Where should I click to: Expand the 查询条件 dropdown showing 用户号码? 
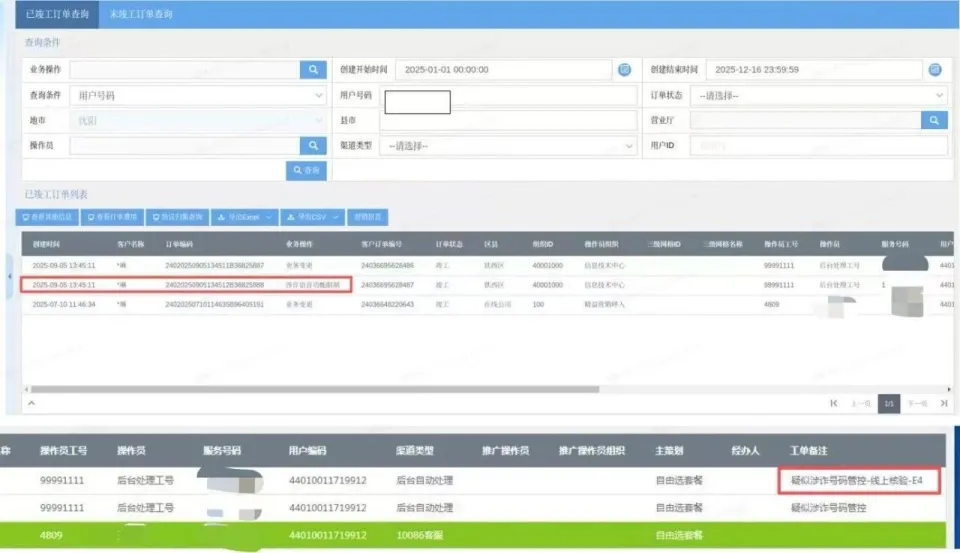[x=198, y=95]
